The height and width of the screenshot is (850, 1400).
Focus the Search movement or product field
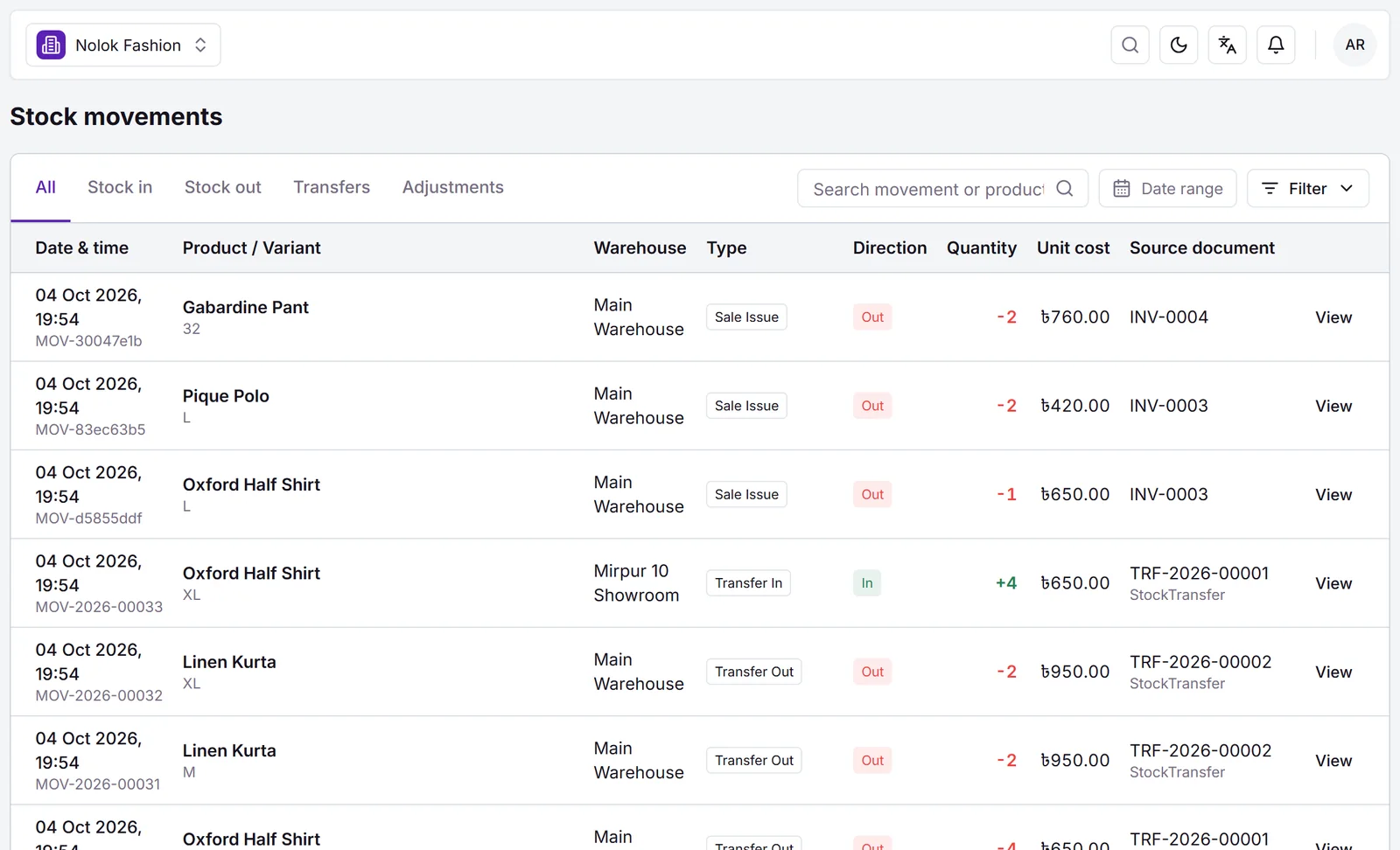pyautogui.click(x=942, y=188)
